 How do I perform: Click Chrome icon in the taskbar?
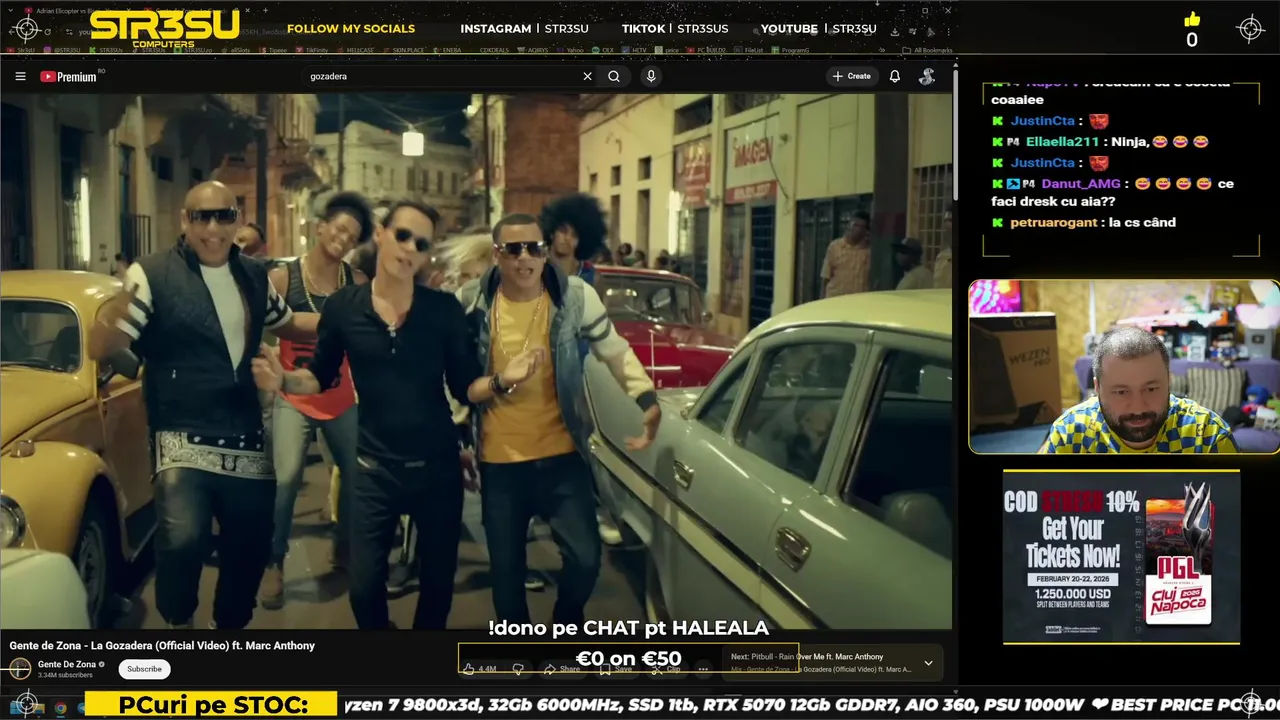(60, 708)
